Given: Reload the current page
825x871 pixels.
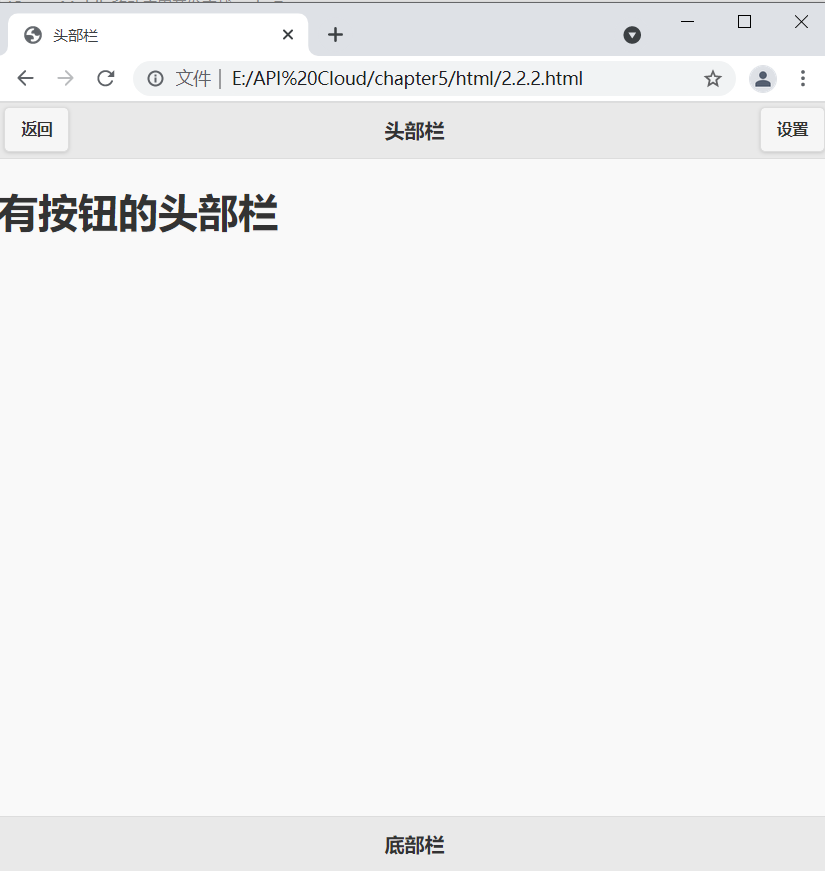Looking at the screenshot, I should (x=105, y=78).
